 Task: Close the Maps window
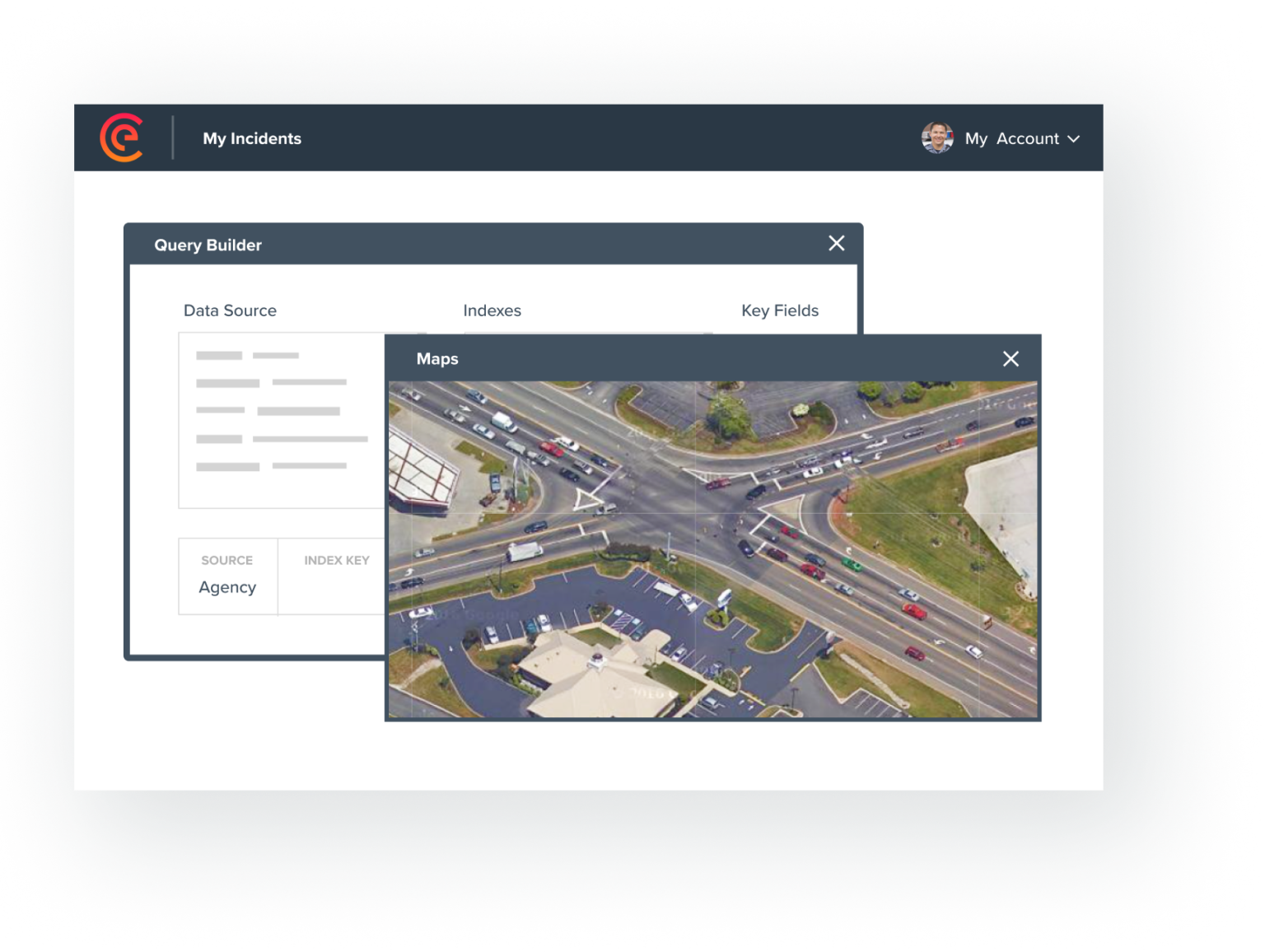tap(1011, 358)
